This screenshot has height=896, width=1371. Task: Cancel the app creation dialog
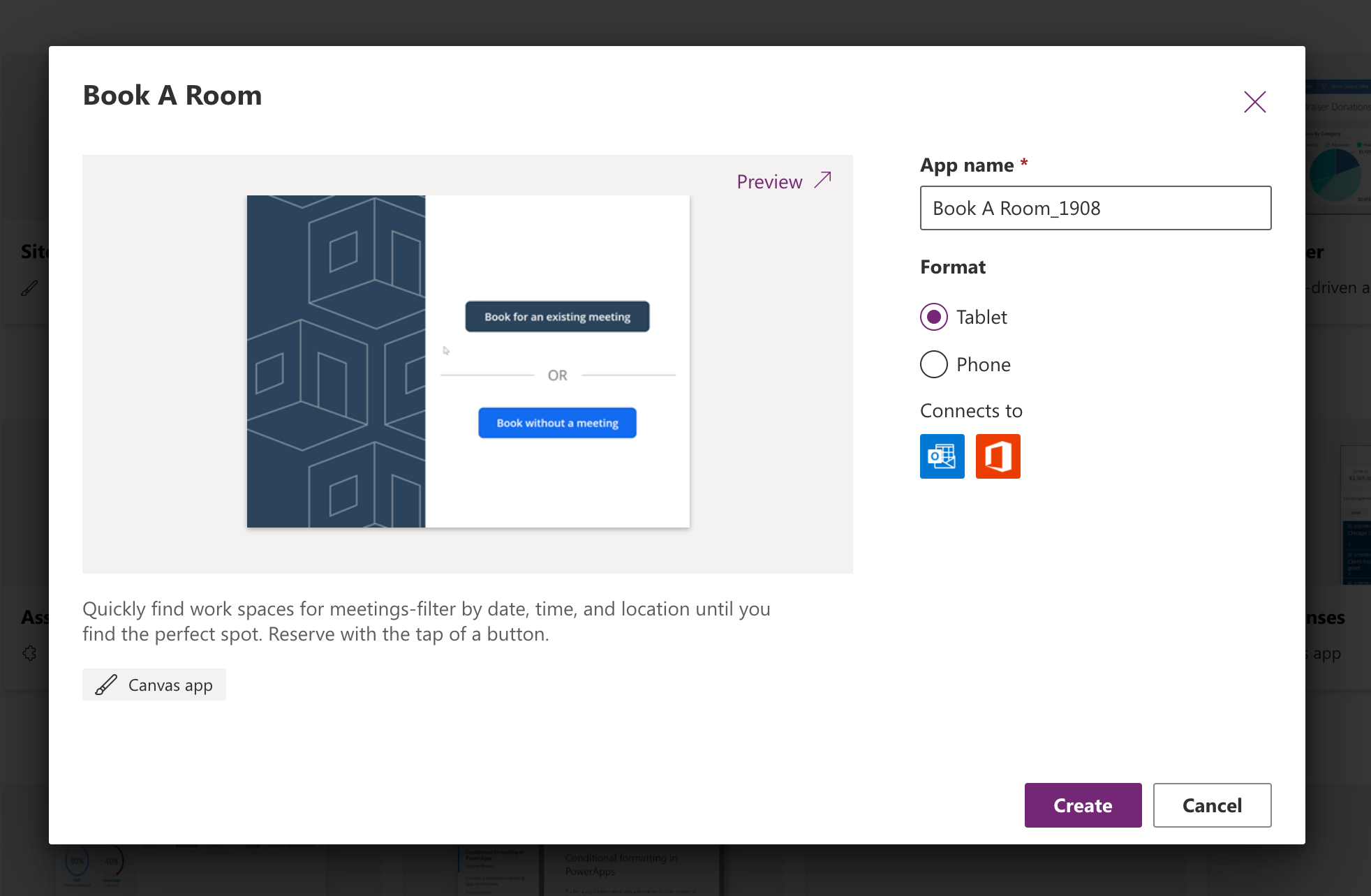(x=1212, y=805)
